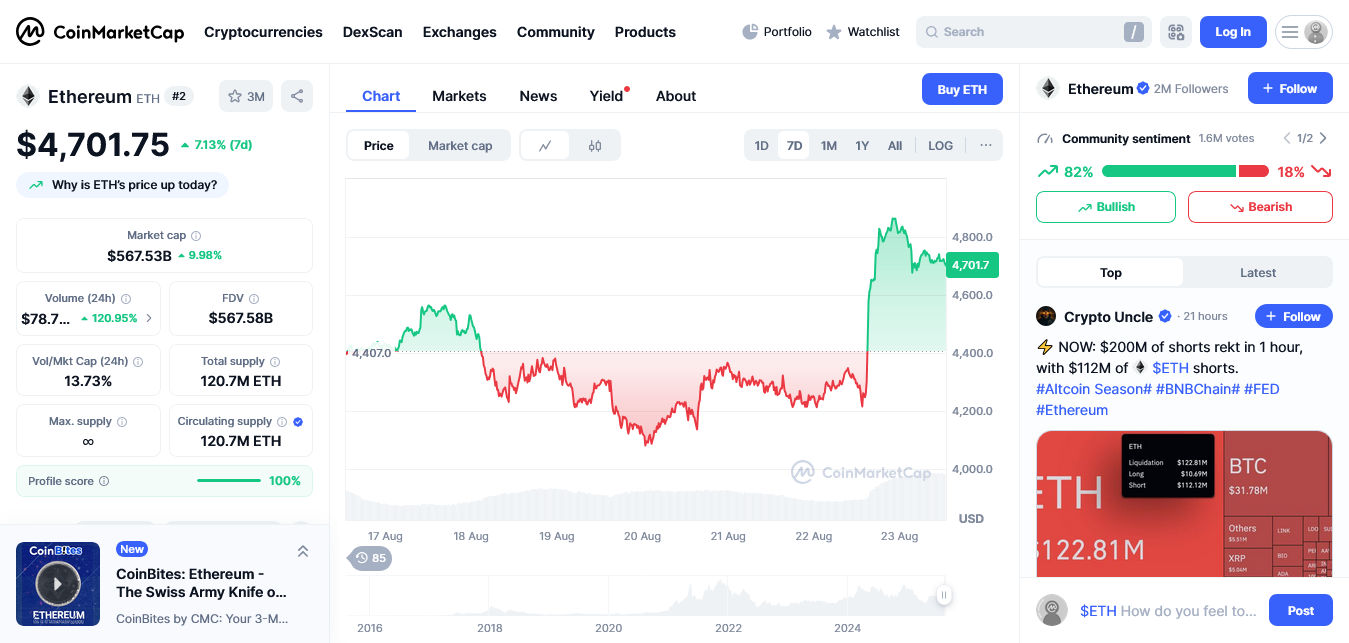
Task: Open the hamburger profile menu
Action: point(1304,32)
